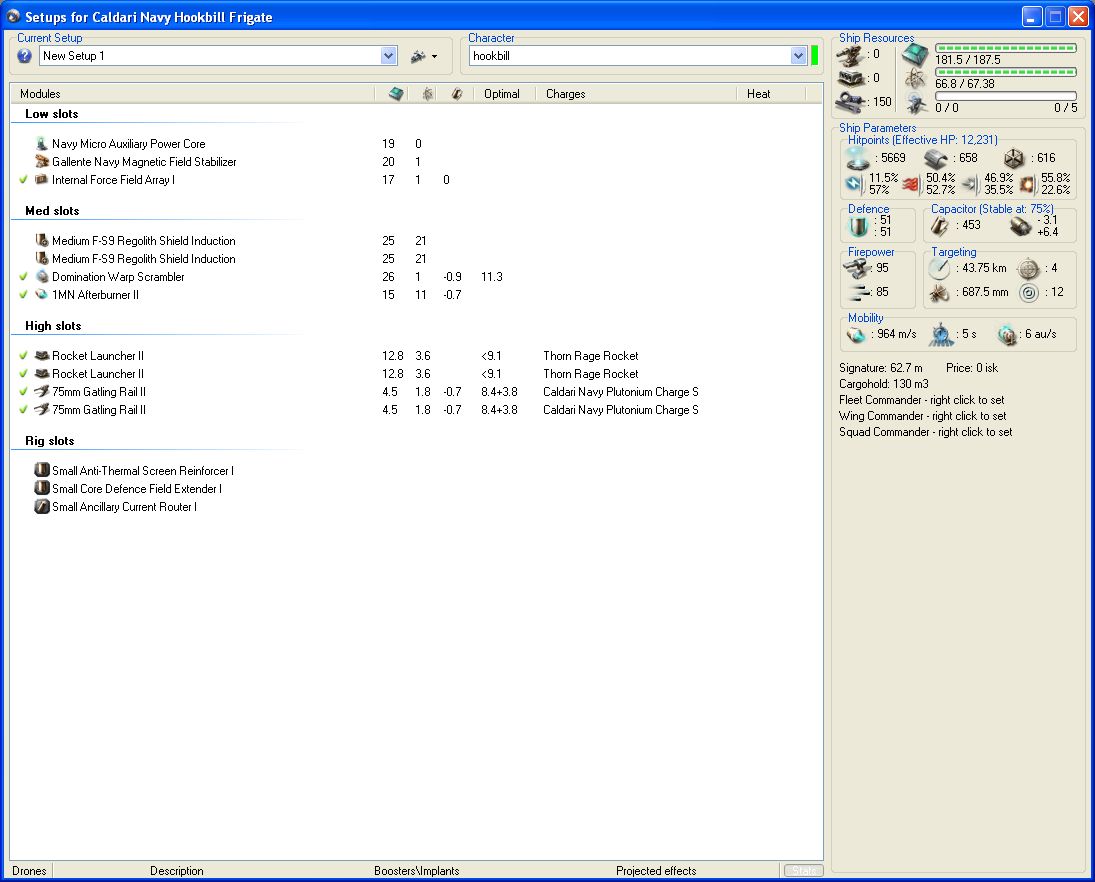Viewport: 1095px width, 882px height.
Task: Click the Small Core Defence Field Extender icon
Action: click(42, 488)
